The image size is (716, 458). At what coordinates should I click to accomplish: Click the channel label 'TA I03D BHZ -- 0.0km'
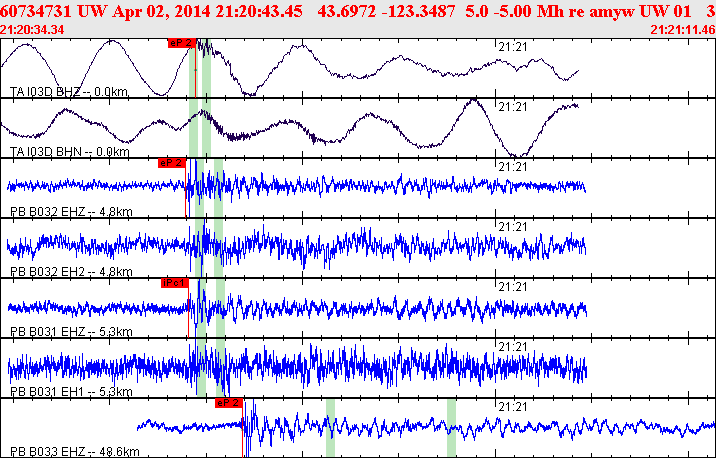click(69, 92)
